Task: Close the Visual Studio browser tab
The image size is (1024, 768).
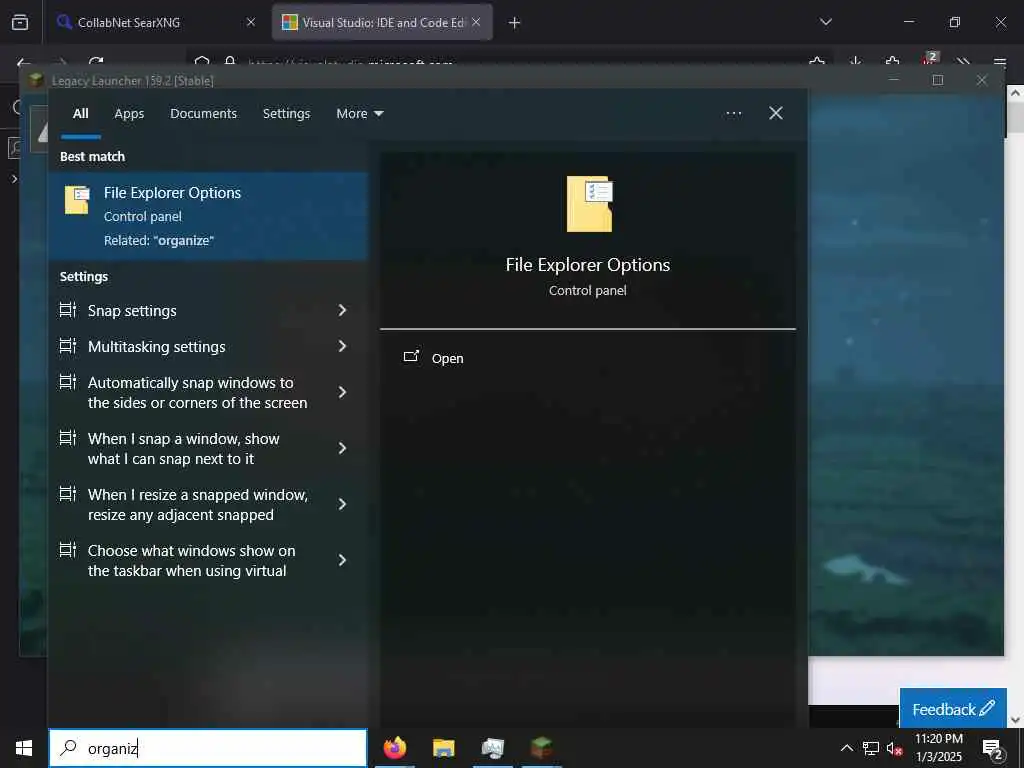Action: click(476, 22)
